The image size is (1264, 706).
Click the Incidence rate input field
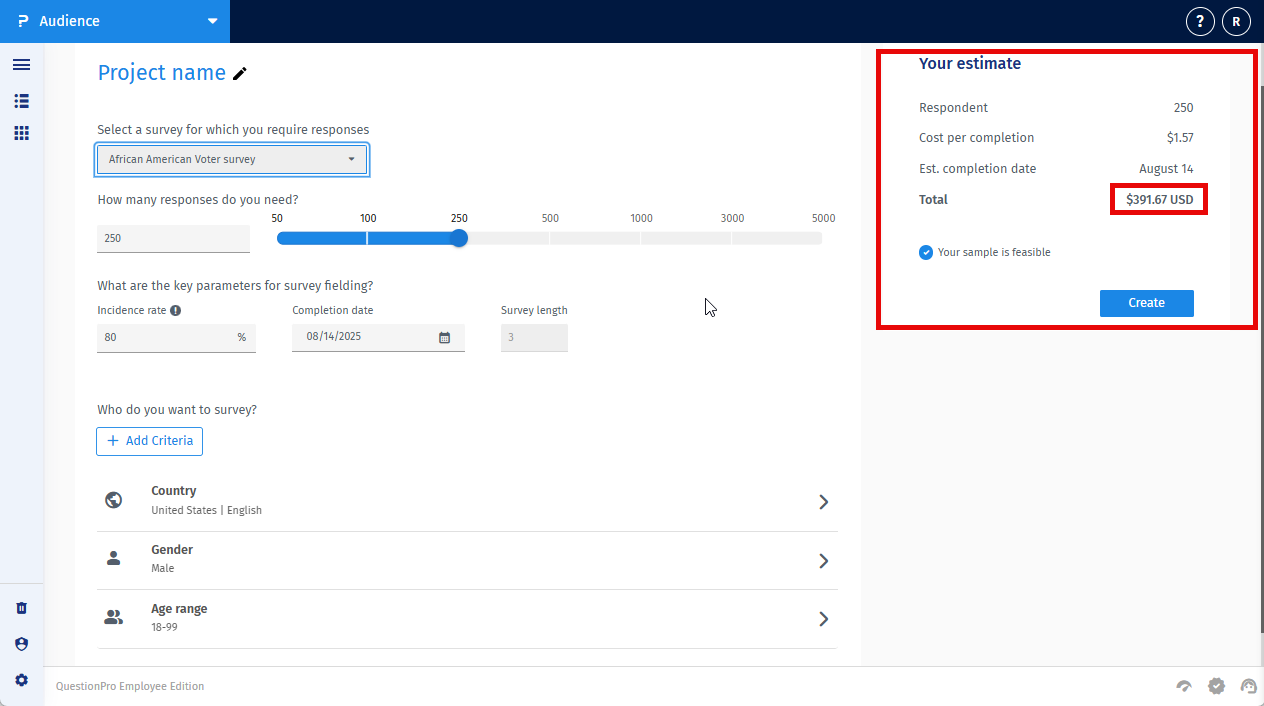[176, 338]
